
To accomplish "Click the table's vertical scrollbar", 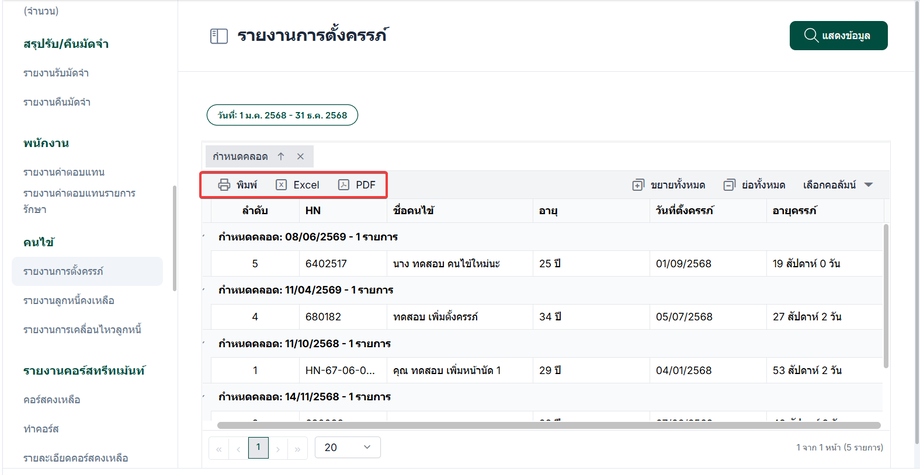I will (x=885, y=296).
